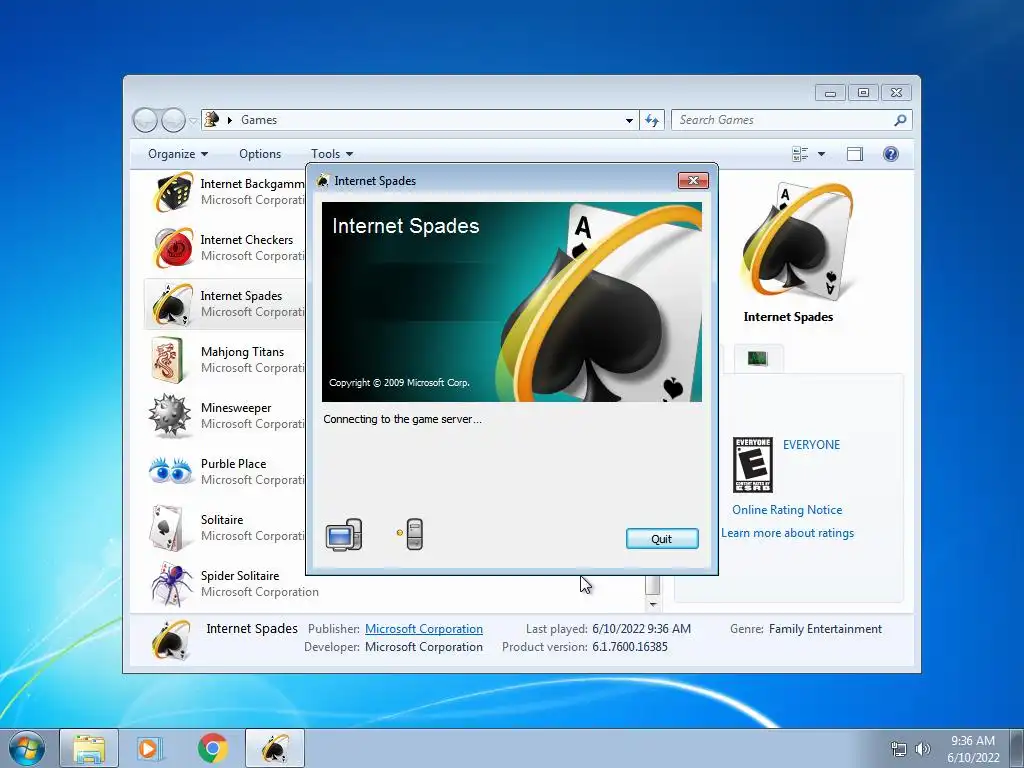Open the view options dropdown arrow
Viewport: 1024px width, 768px height.
coord(821,154)
